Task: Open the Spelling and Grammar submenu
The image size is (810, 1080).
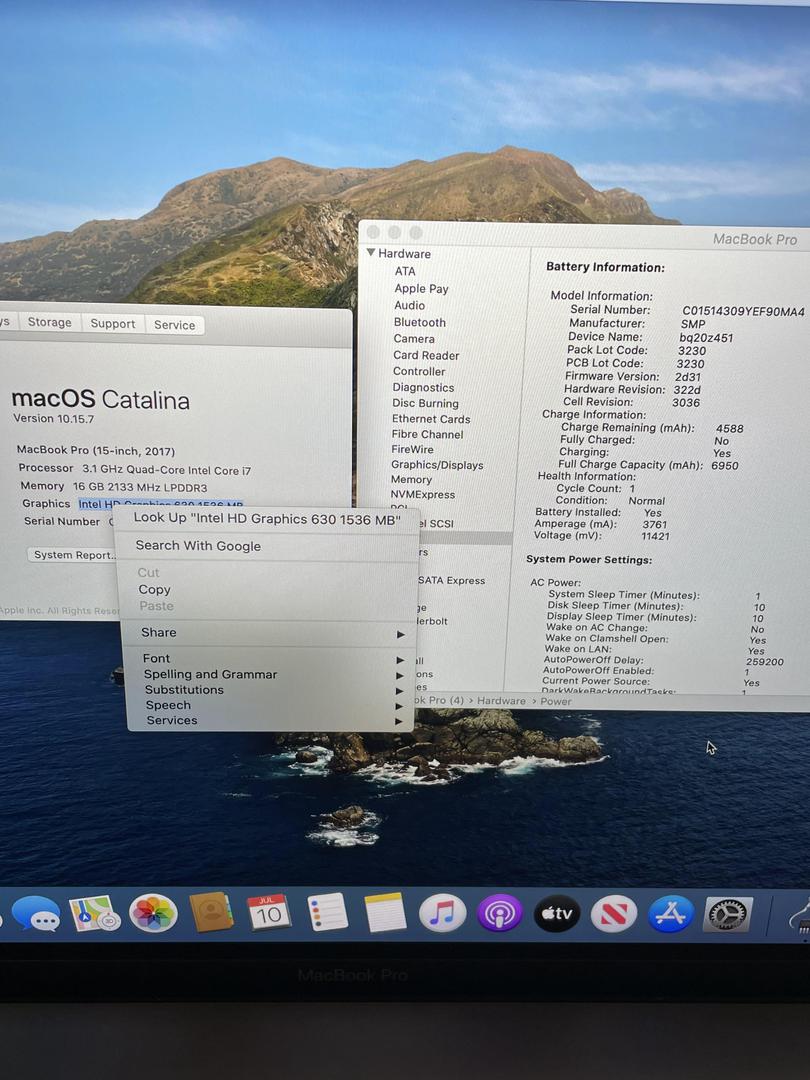Action: point(271,674)
